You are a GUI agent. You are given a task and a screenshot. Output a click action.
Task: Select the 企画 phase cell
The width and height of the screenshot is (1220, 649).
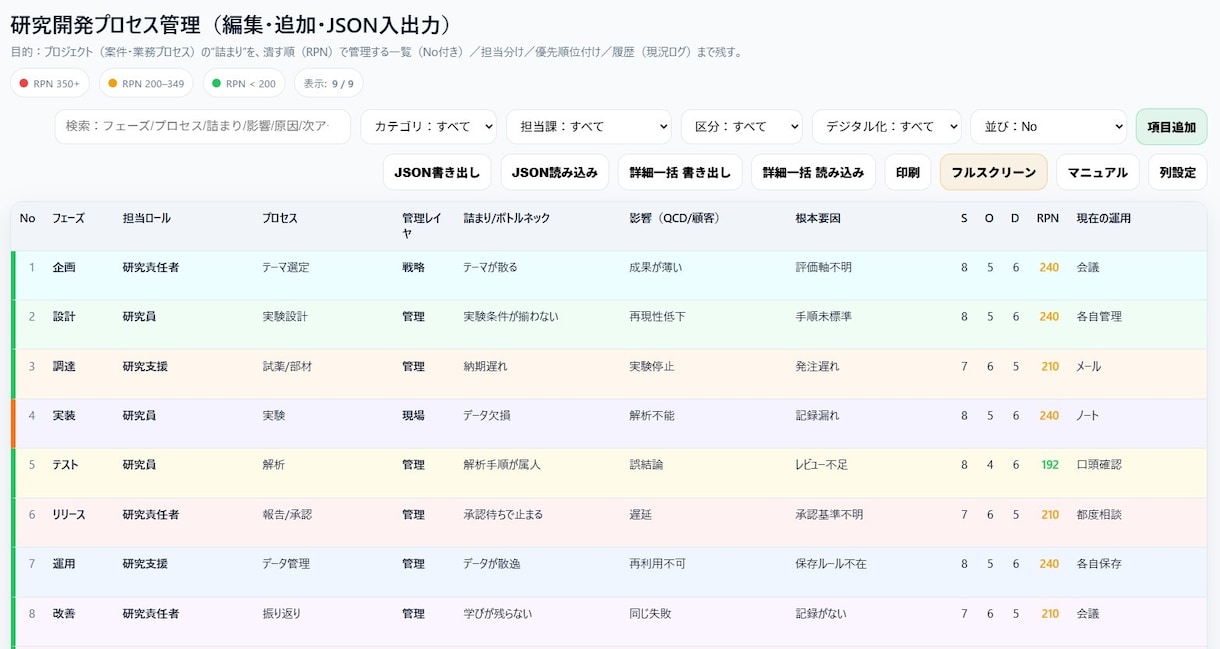point(64,267)
